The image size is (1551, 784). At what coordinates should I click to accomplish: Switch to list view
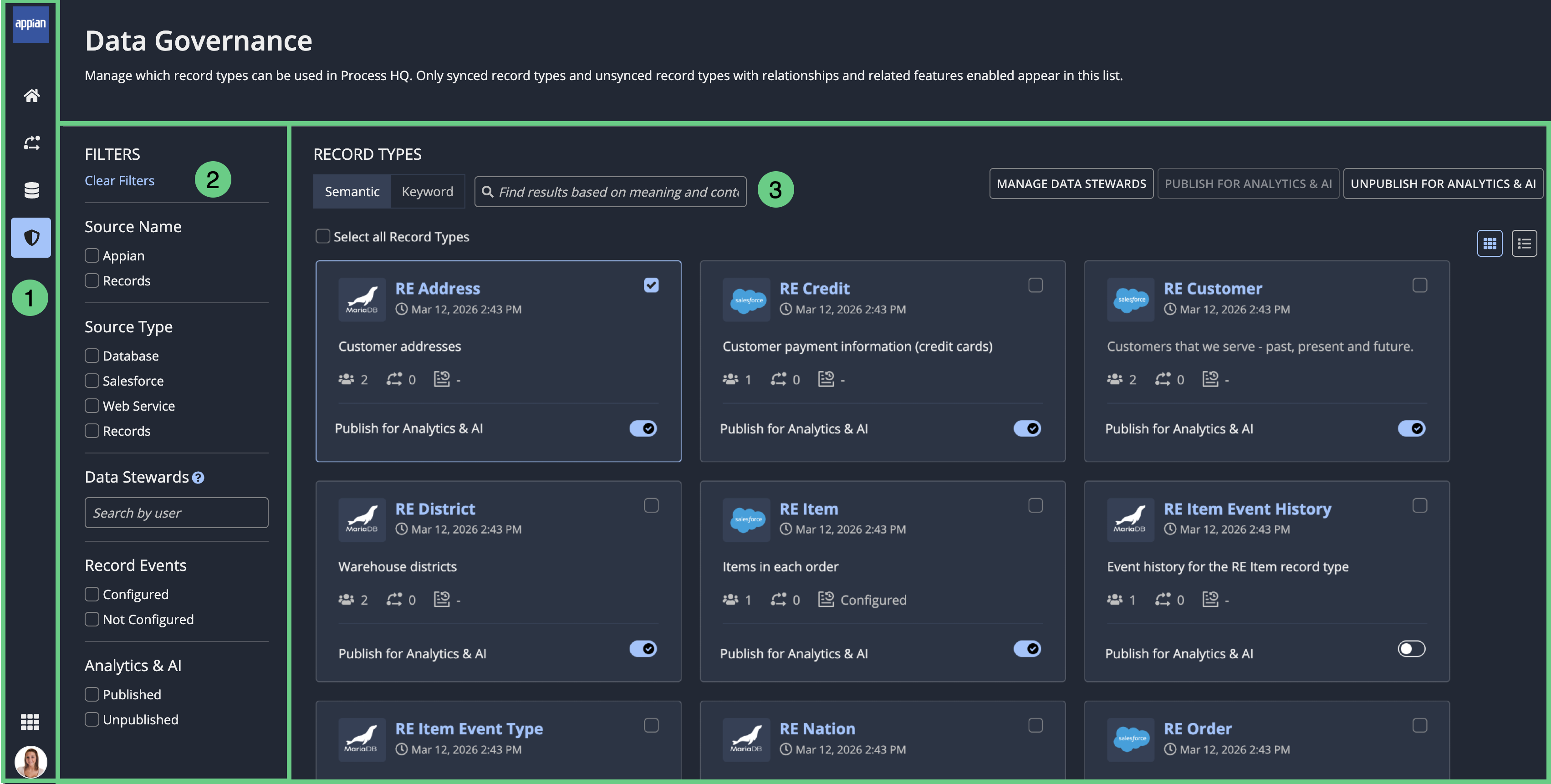coord(1524,243)
